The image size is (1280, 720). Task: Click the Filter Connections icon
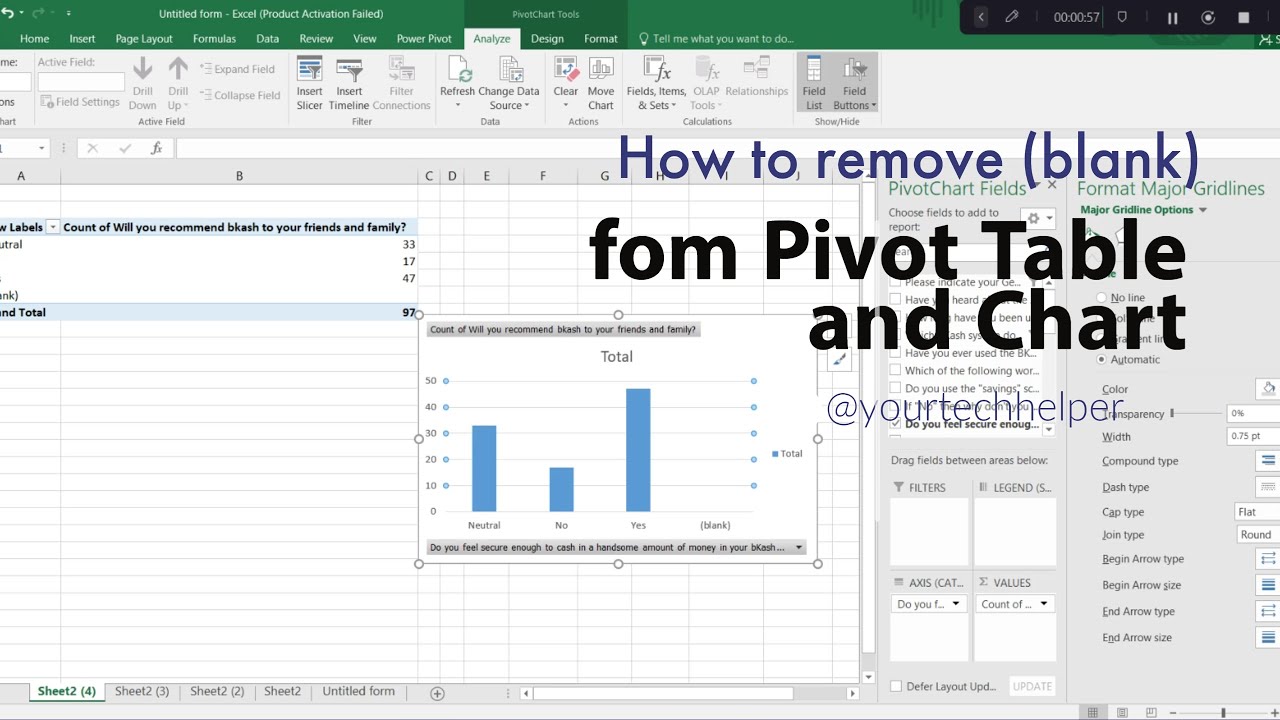pos(401,84)
